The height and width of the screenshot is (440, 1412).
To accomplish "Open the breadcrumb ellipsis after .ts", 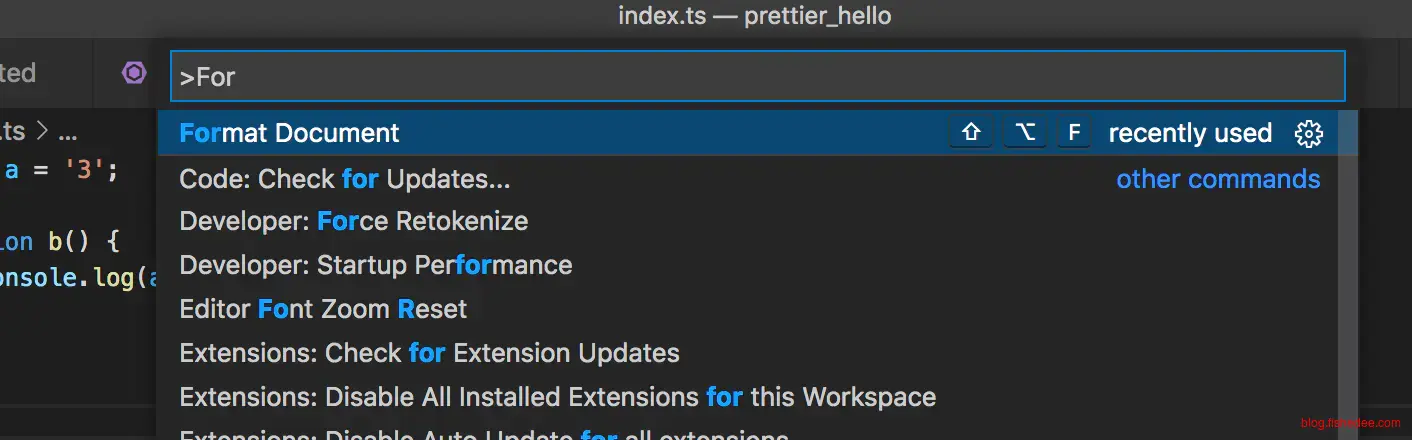I will (x=67, y=131).
